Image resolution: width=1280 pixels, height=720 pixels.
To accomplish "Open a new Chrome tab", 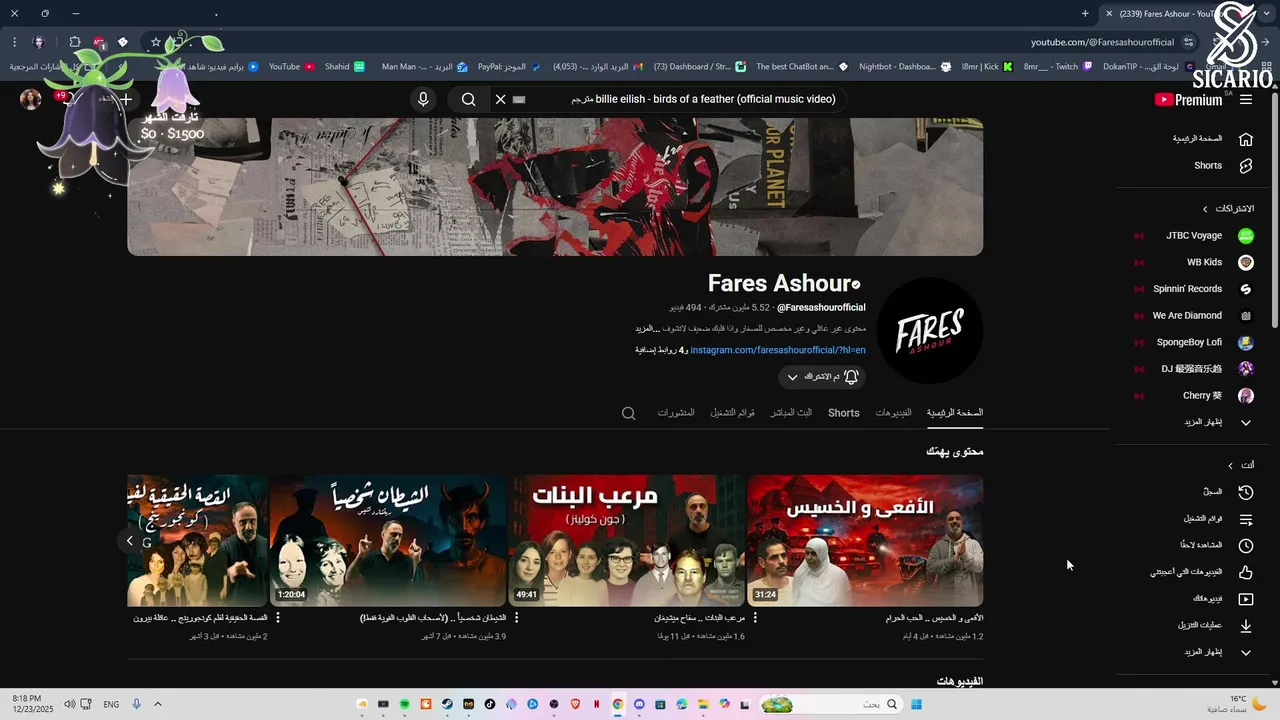I will tap(1085, 14).
